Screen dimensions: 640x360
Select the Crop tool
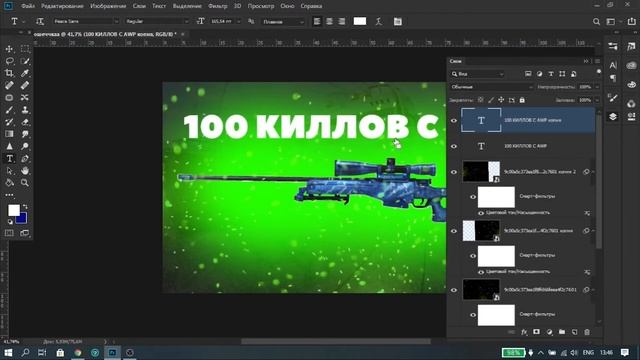(9, 73)
